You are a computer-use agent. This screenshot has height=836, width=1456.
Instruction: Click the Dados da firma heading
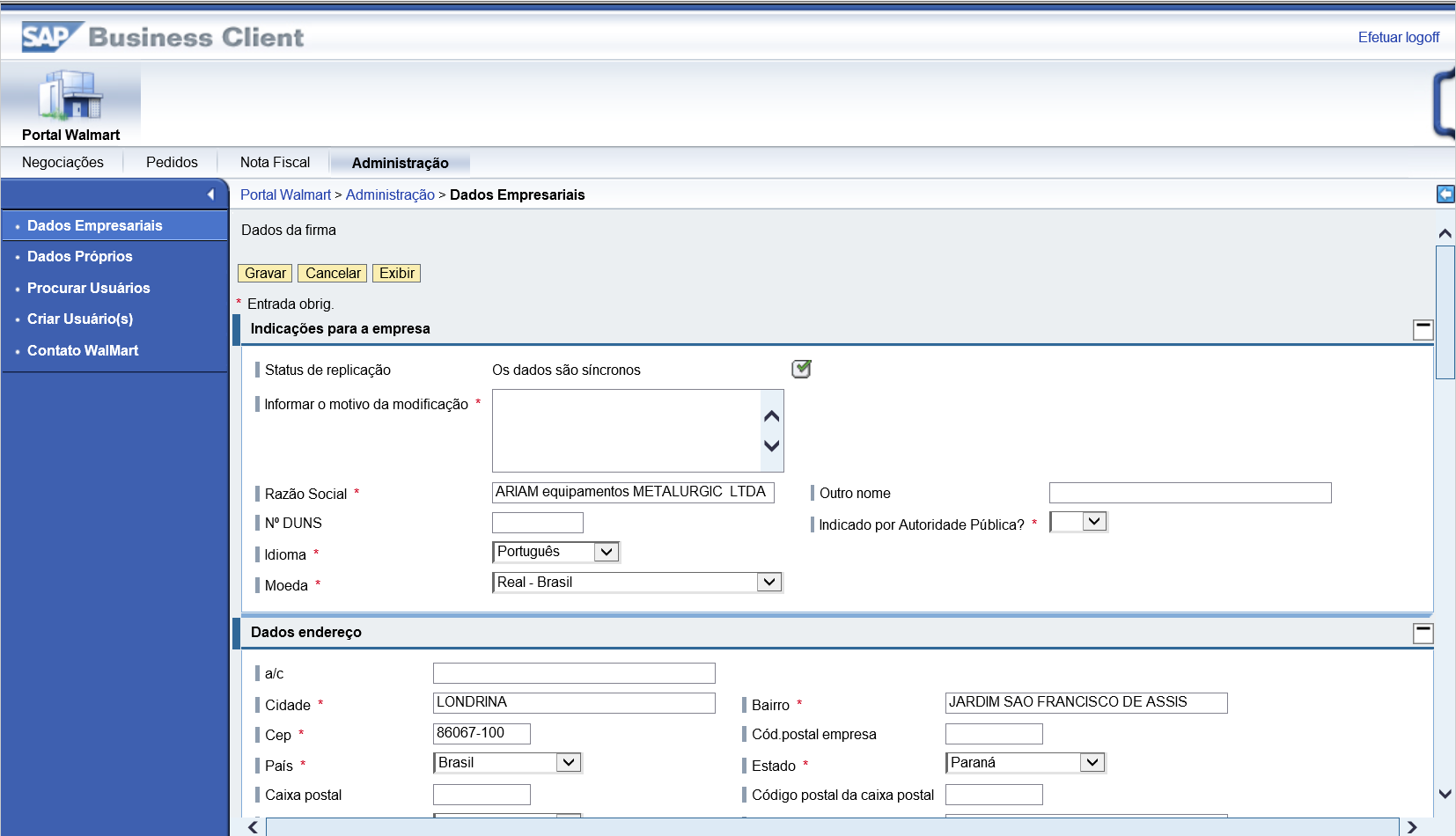pos(289,230)
